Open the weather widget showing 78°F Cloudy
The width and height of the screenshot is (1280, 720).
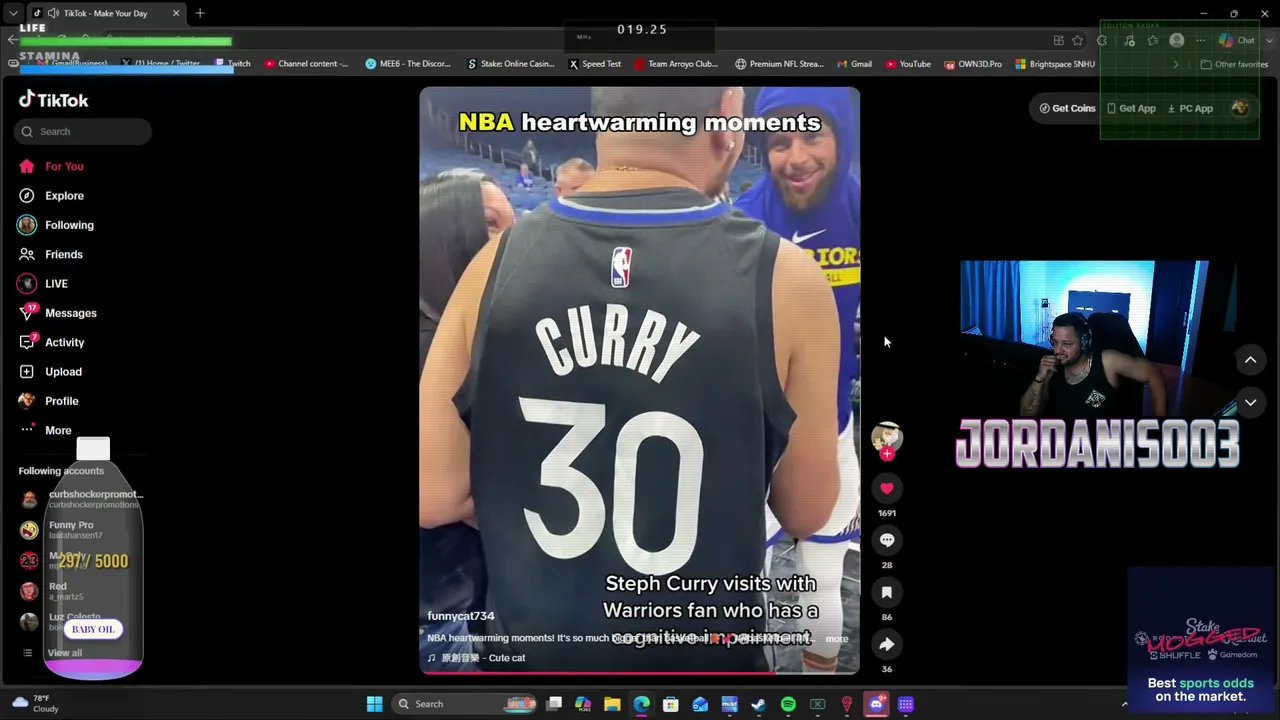pyautogui.click(x=36, y=704)
